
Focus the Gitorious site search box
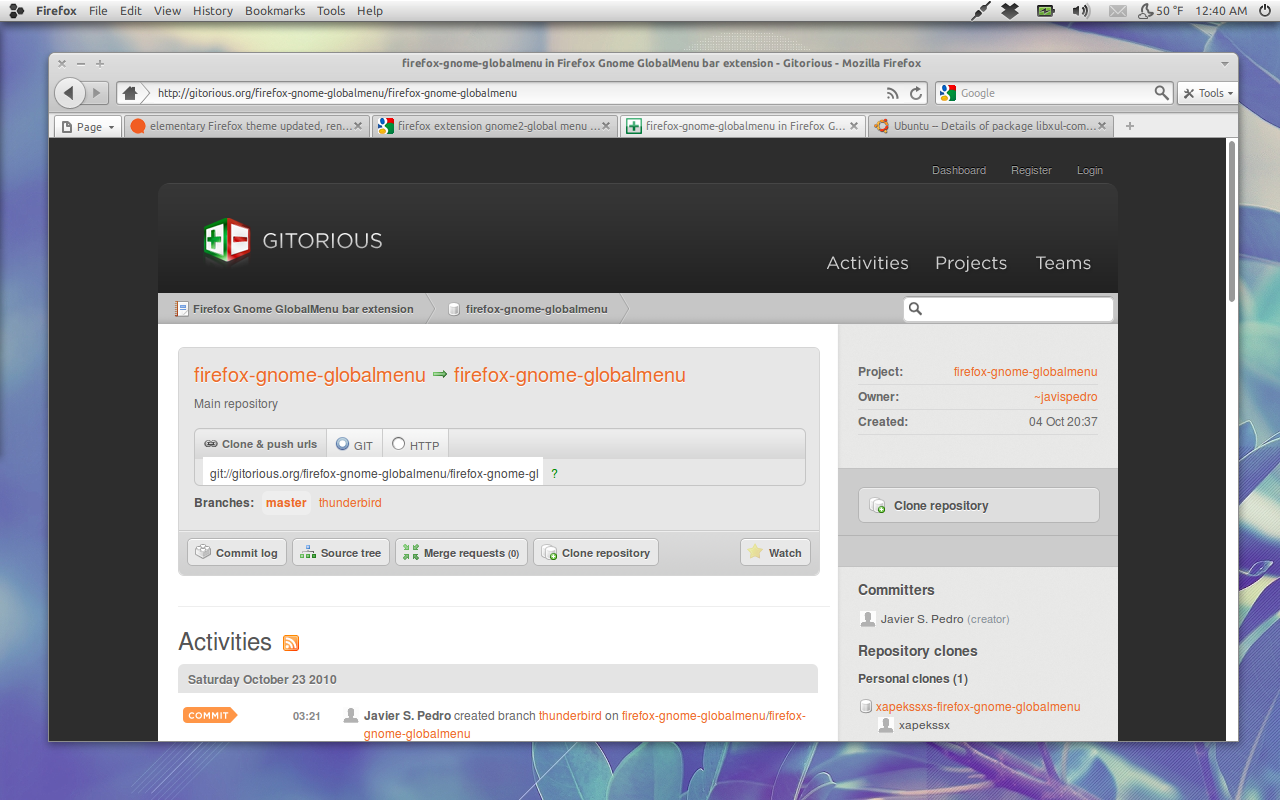coord(1008,309)
